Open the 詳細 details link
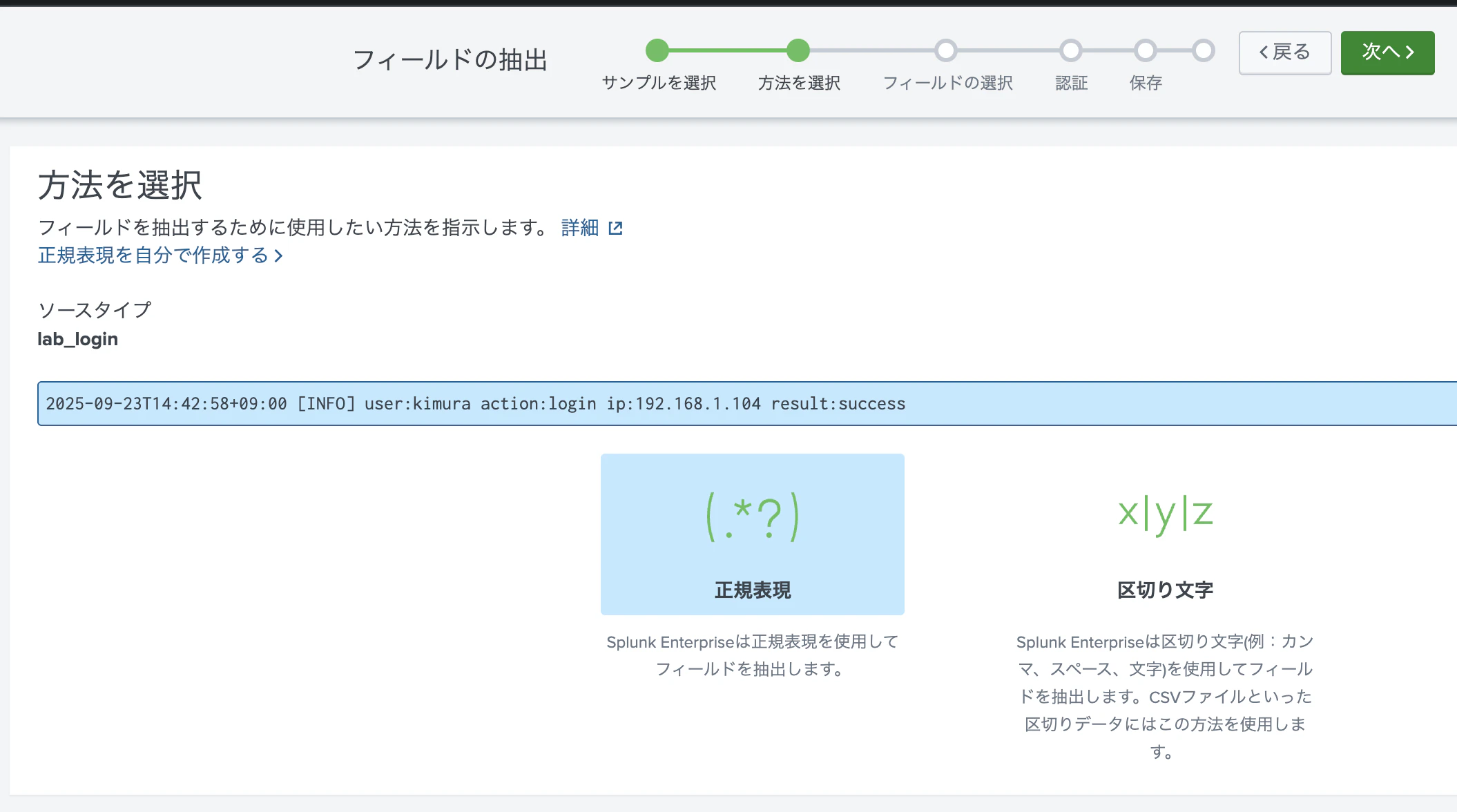The image size is (1457, 812). pos(580,228)
